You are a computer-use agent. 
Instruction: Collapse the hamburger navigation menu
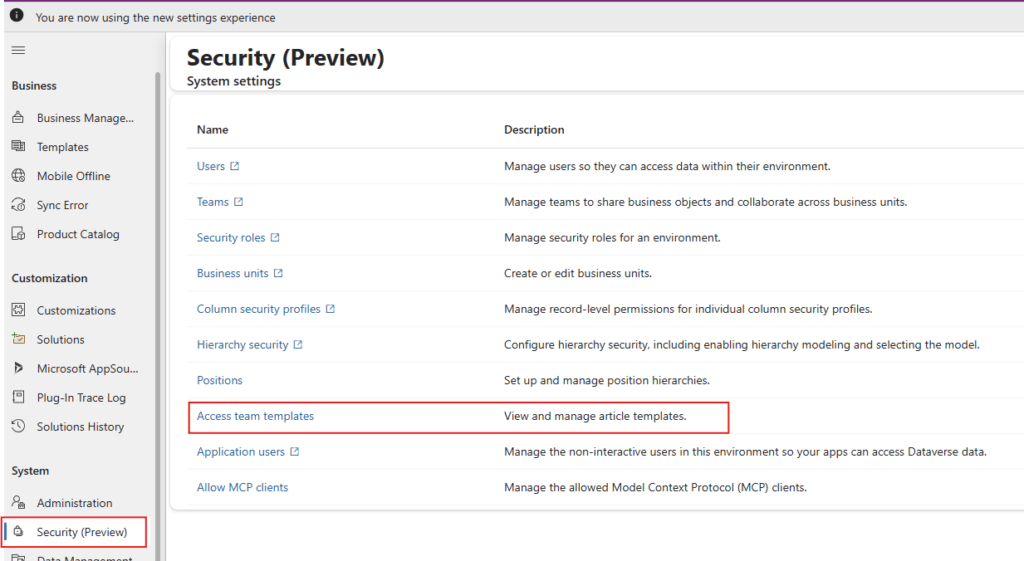coord(18,50)
